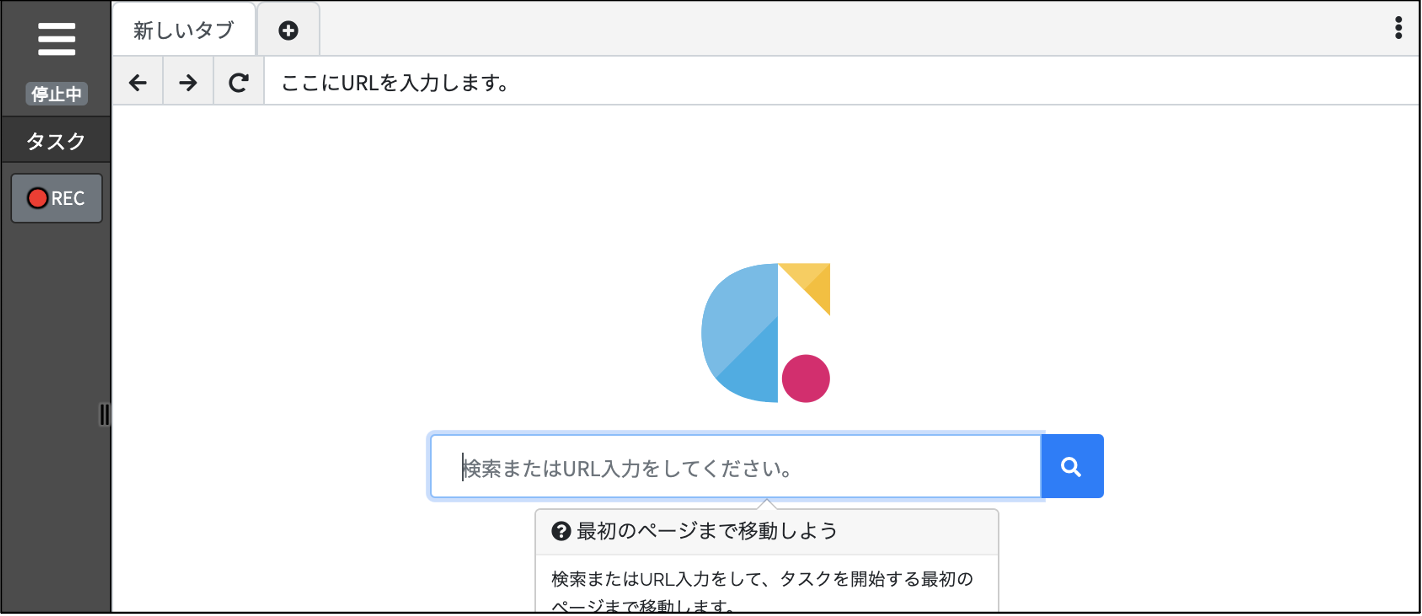
Task: Expand the browser options from the kebab menu
Action: coord(1397,28)
